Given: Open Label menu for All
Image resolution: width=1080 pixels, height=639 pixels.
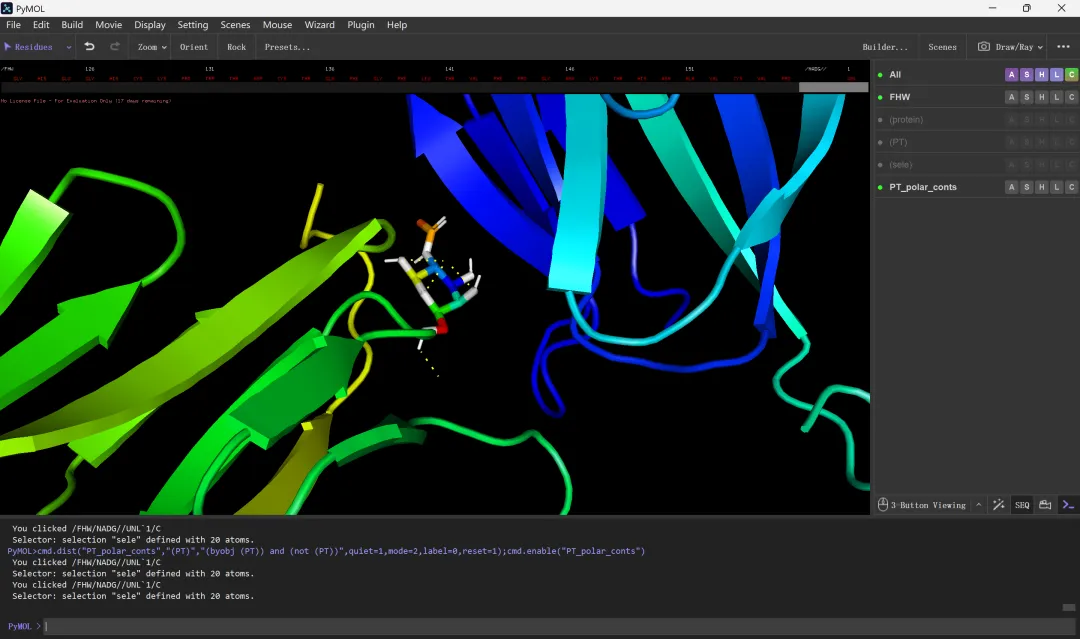Looking at the screenshot, I should click(1057, 74).
